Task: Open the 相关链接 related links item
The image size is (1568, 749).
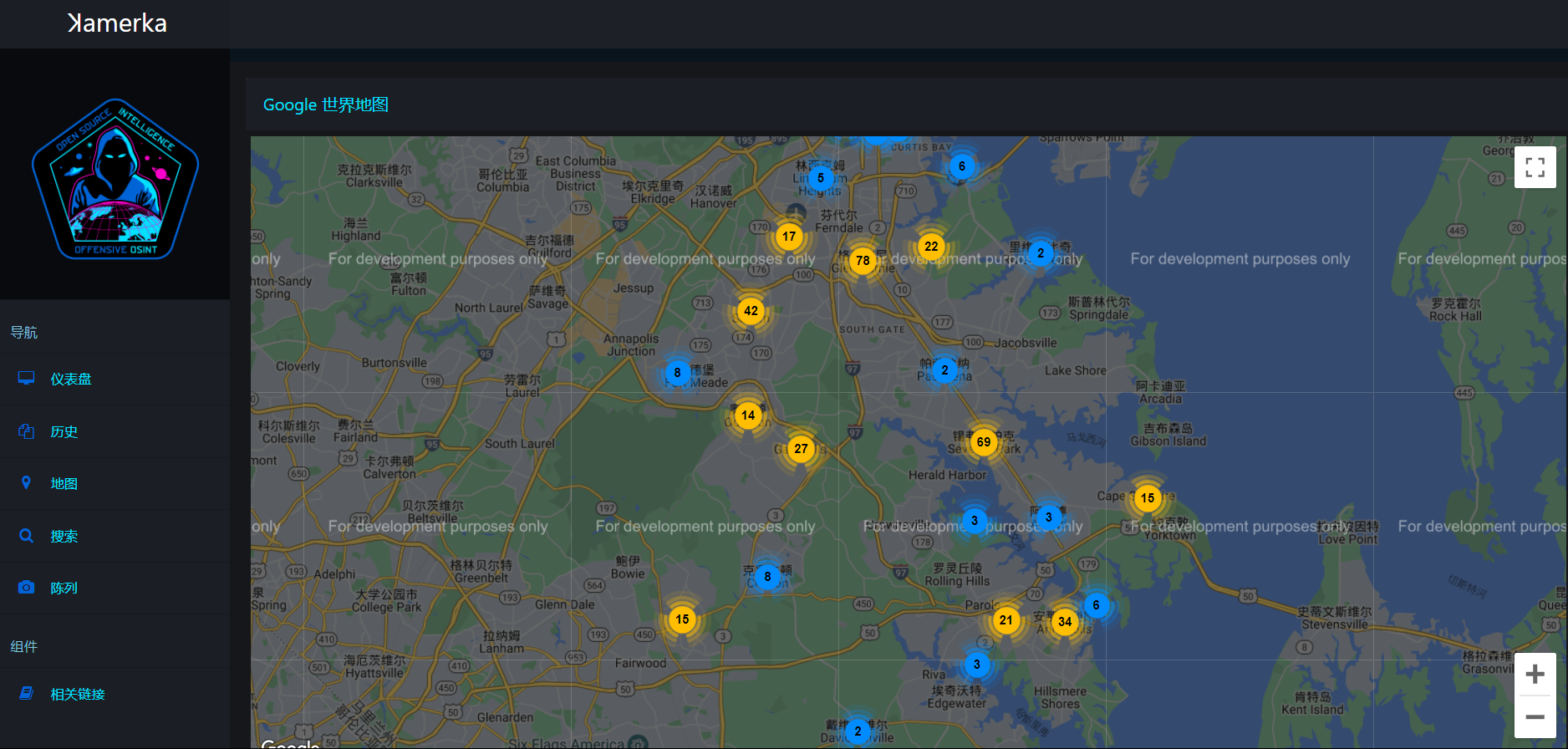Action: pyautogui.click(x=115, y=695)
